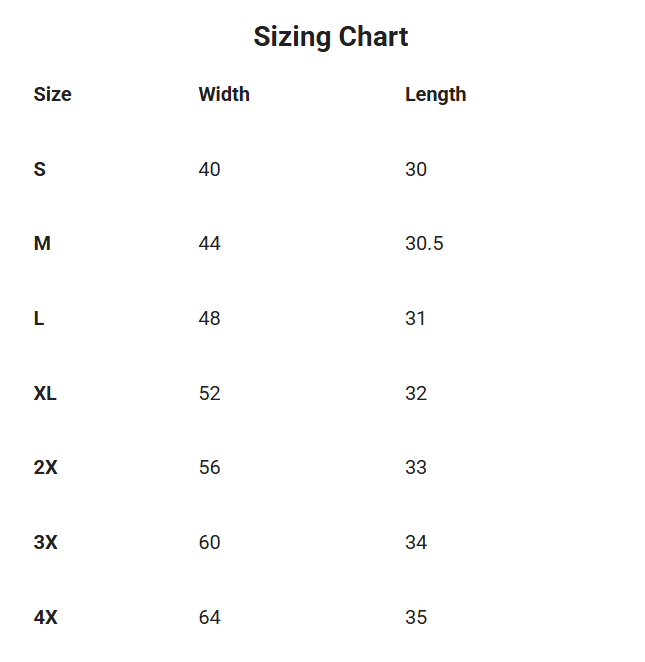Select the XL size row label
The image size is (645, 662).
45,393
